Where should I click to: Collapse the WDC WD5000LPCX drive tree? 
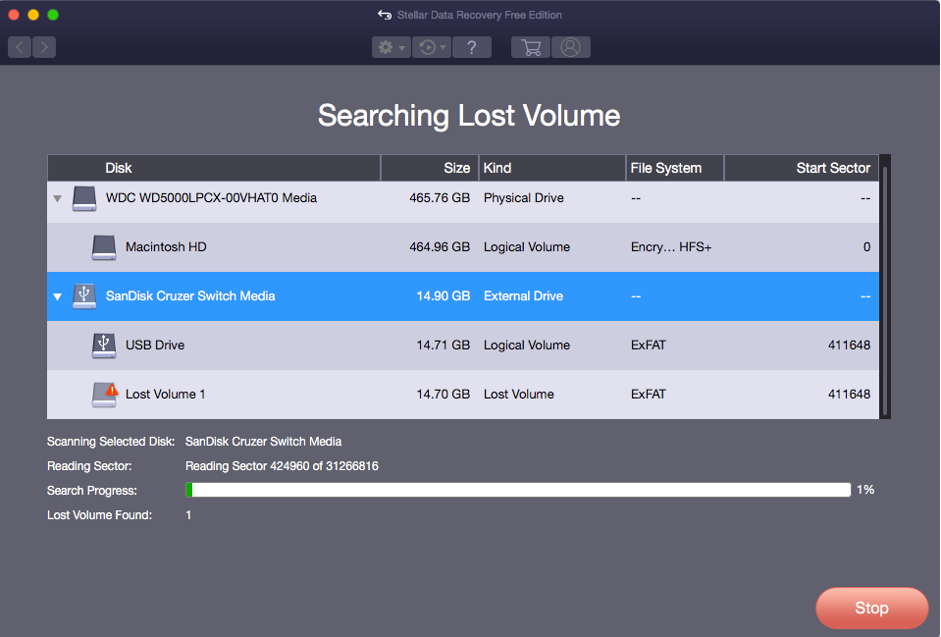[x=58, y=198]
